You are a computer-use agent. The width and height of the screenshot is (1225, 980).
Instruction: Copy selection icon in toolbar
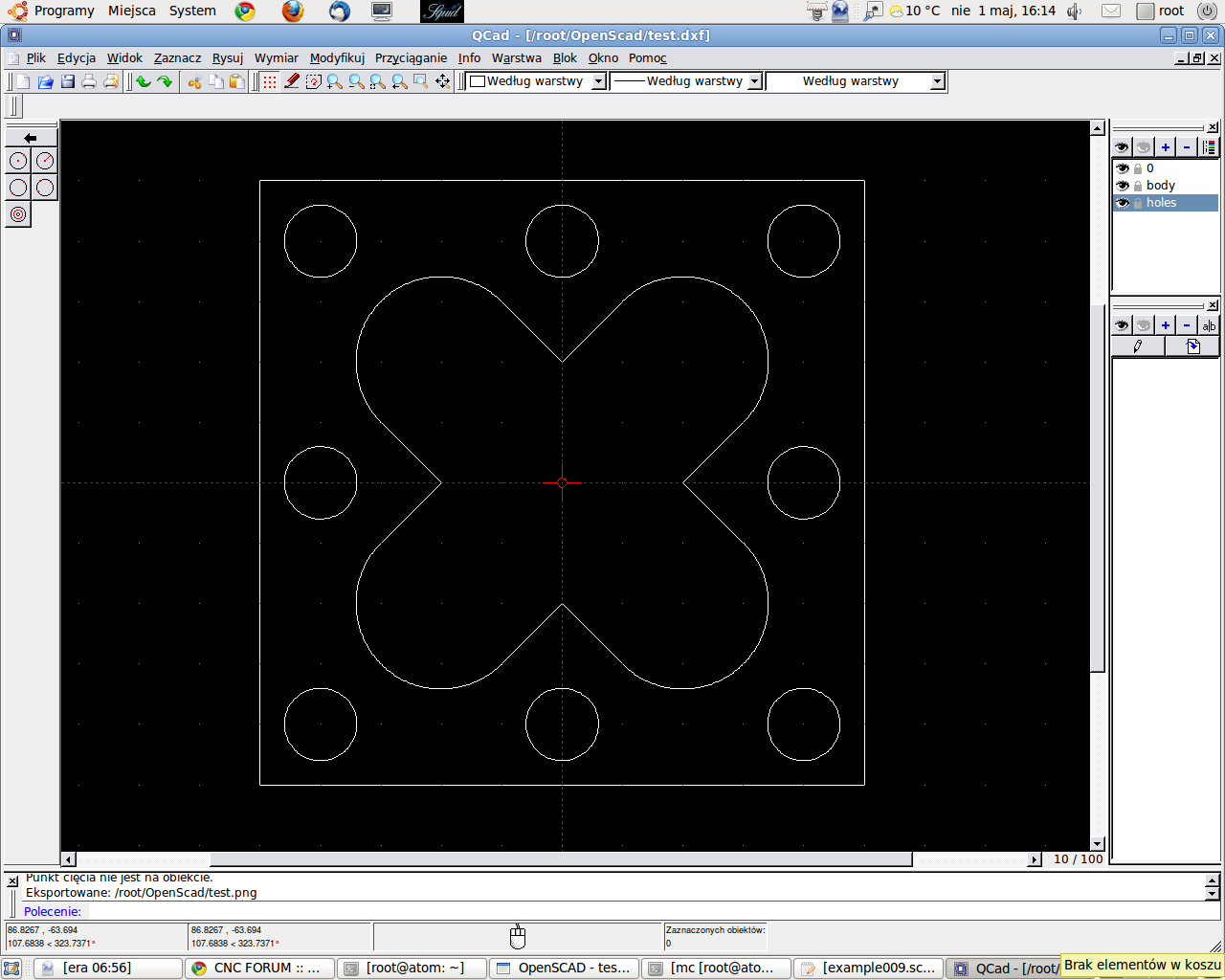point(216,81)
